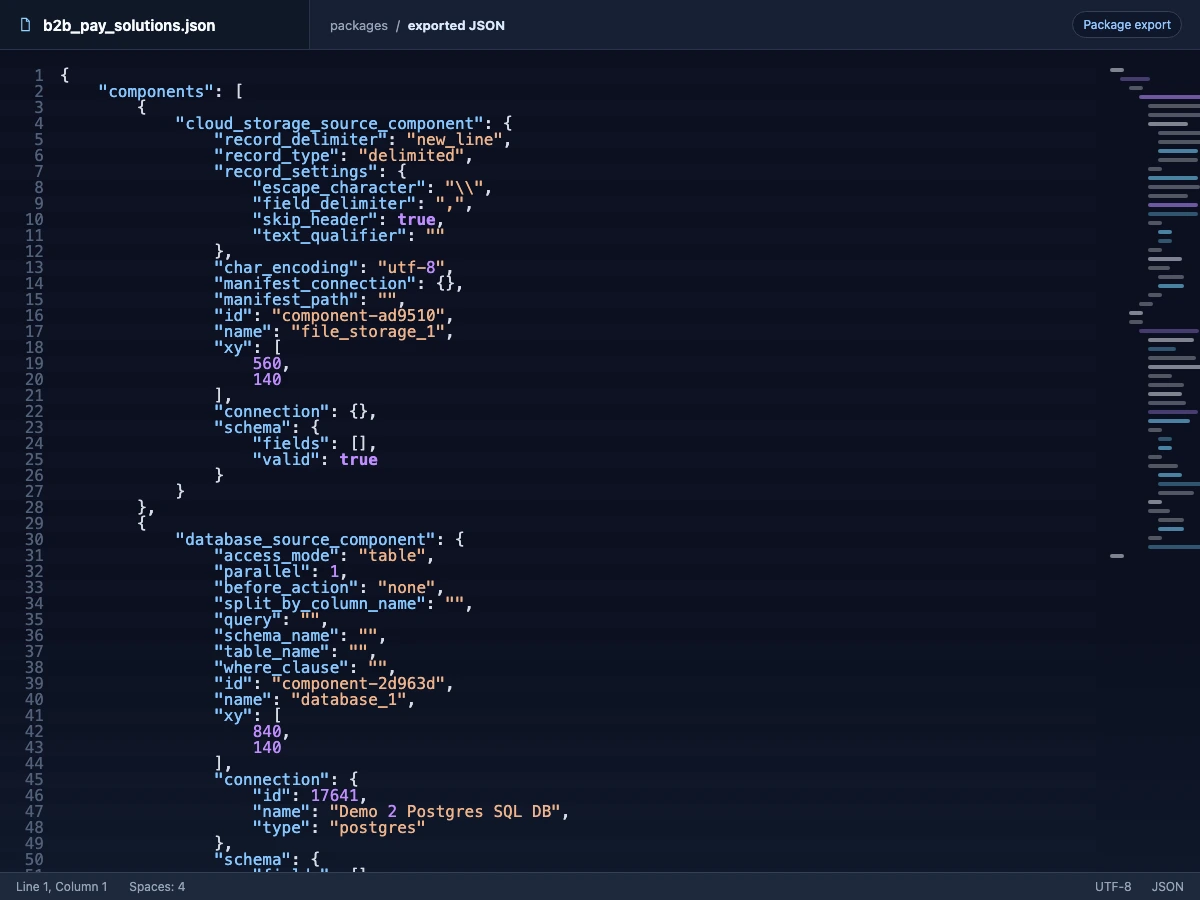Click the "before_action" key

(286, 587)
